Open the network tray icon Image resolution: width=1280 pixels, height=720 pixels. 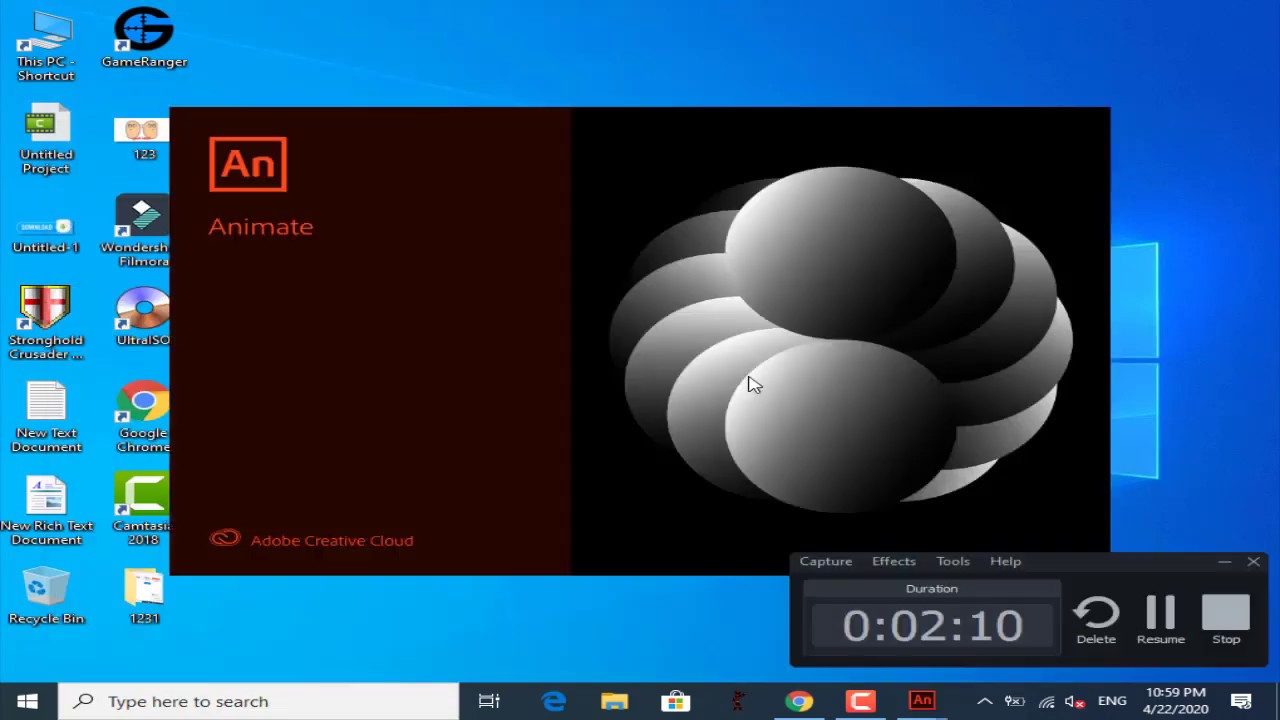[1046, 701]
